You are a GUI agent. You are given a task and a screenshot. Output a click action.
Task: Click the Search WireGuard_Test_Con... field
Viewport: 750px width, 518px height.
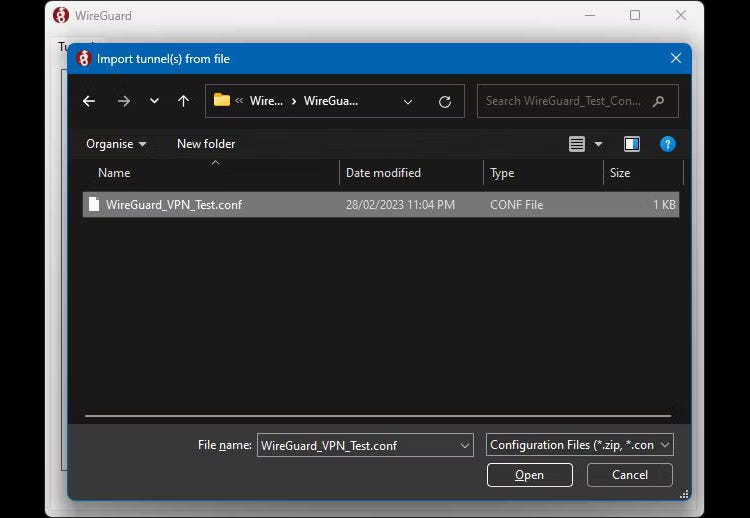click(x=564, y=101)
